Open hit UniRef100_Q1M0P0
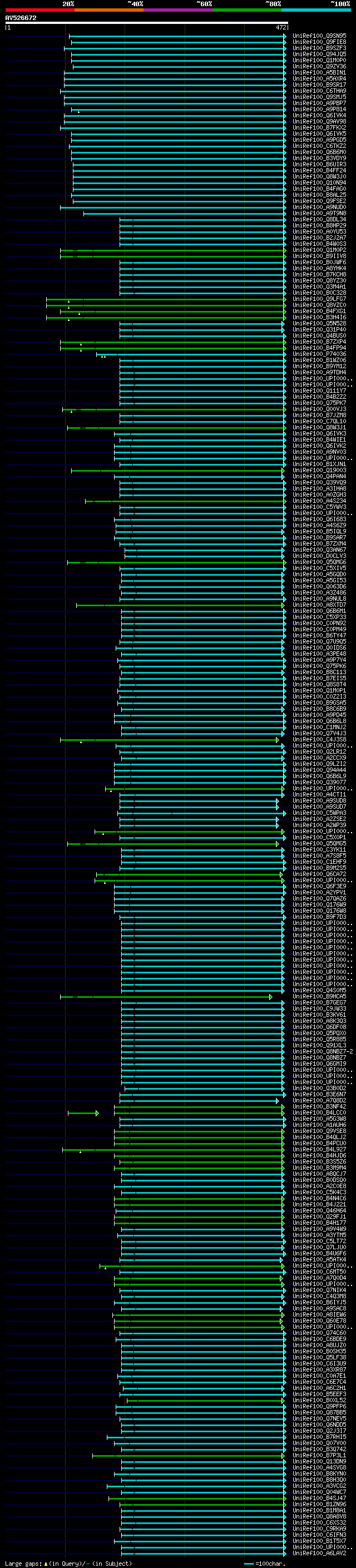356x1568 pixels. (319, 60)
